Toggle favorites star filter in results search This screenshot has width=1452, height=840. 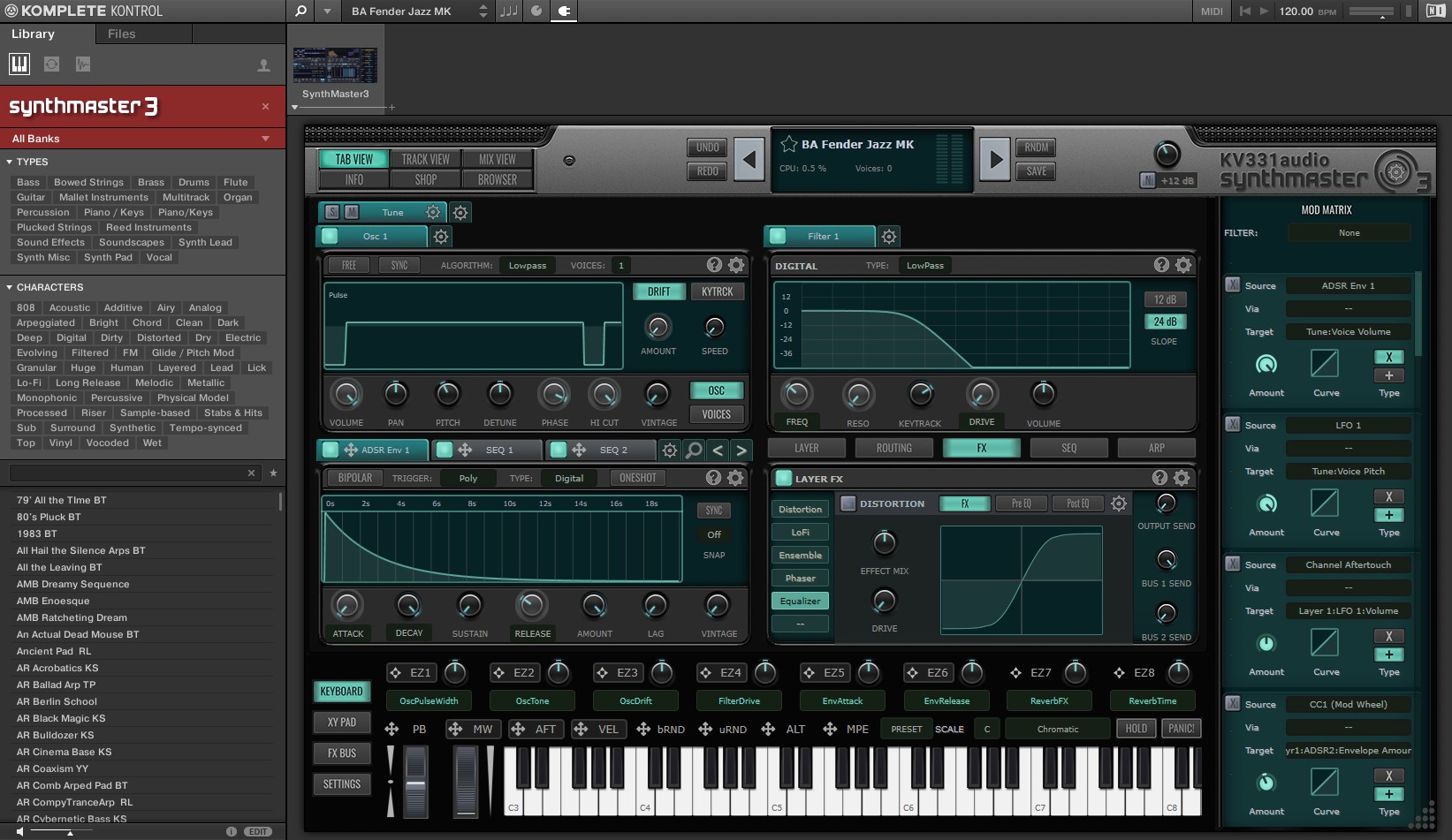pyautogui.click(x=273, y=473)
